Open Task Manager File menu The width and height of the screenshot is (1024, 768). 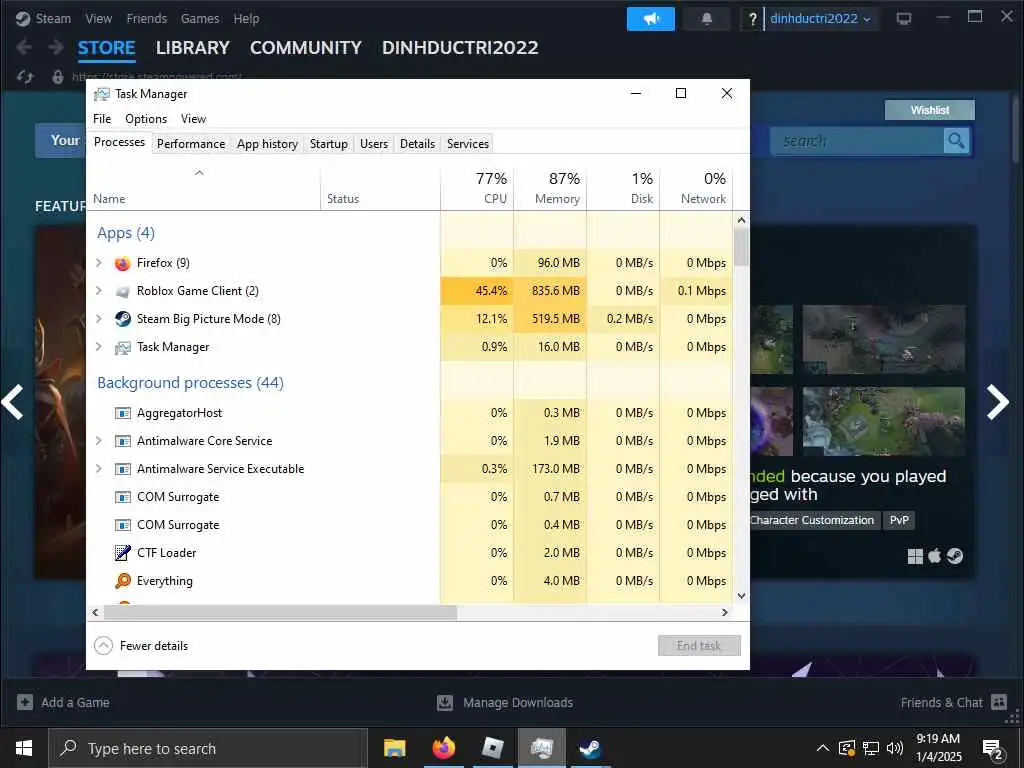coord(102,119)
